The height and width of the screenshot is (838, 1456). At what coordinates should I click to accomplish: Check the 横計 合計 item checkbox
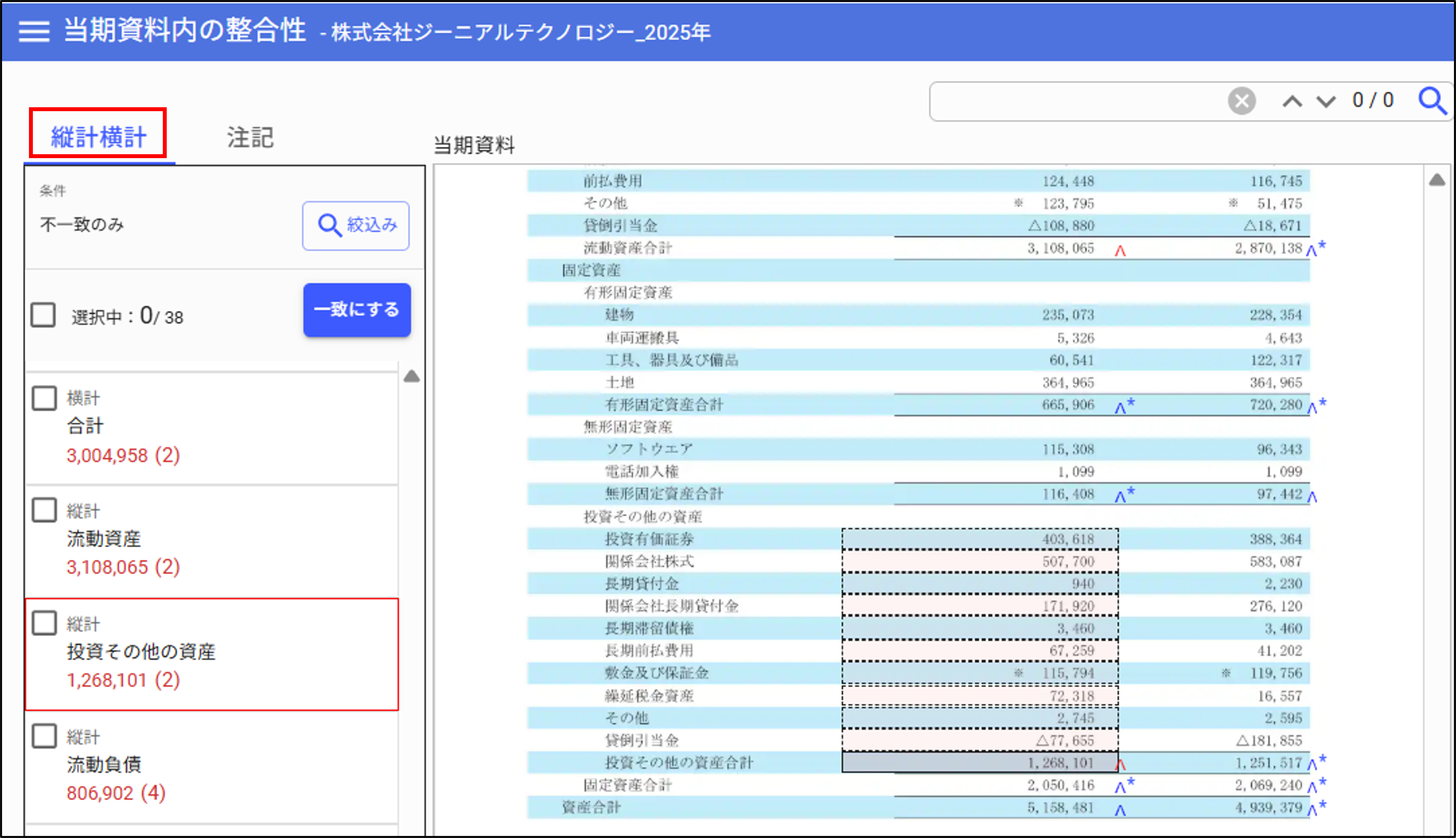[x=44, y=398]
